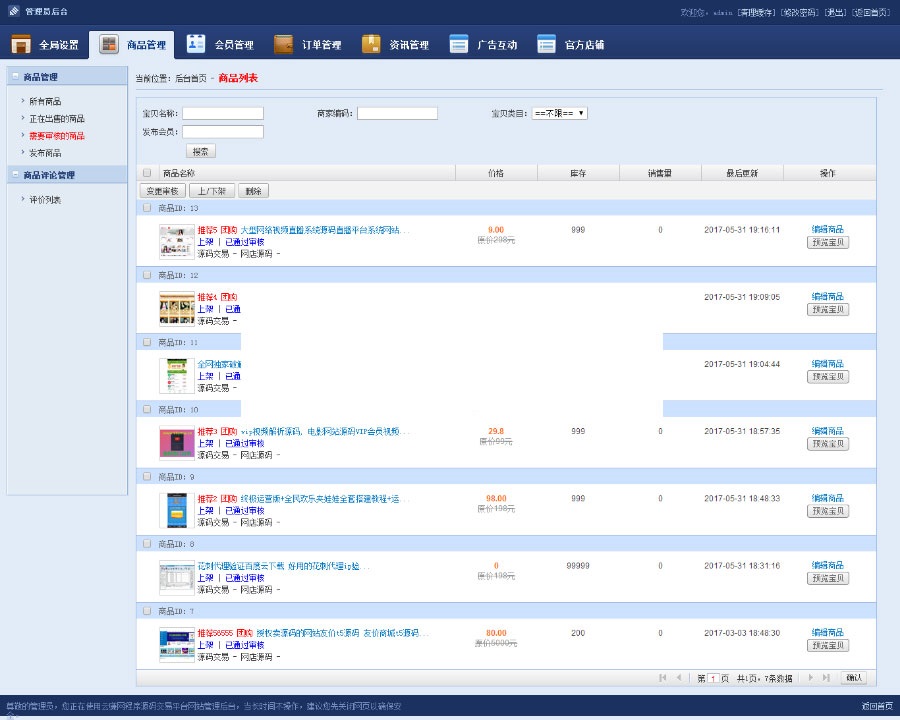900x720 pixels.
Task: Open thumbnail of product ID 7
Action: [177, 645]
